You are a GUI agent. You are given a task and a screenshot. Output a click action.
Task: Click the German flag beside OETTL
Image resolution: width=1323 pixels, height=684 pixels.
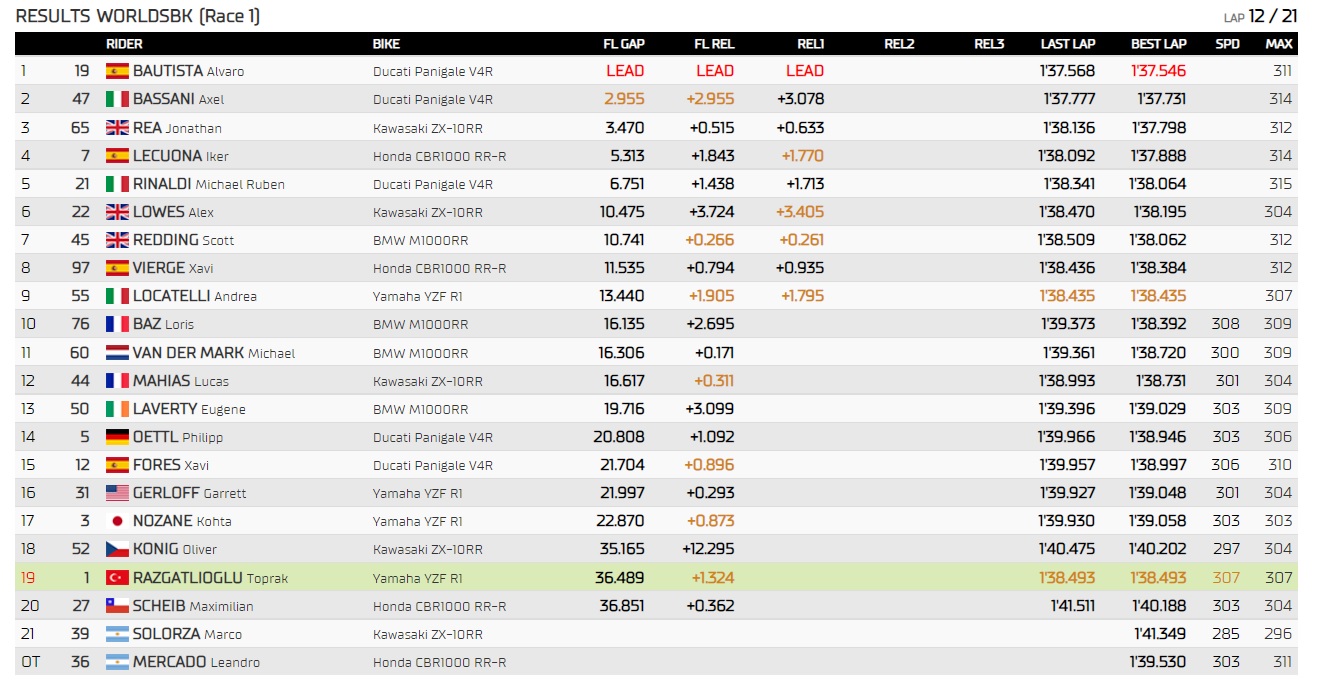117,437
